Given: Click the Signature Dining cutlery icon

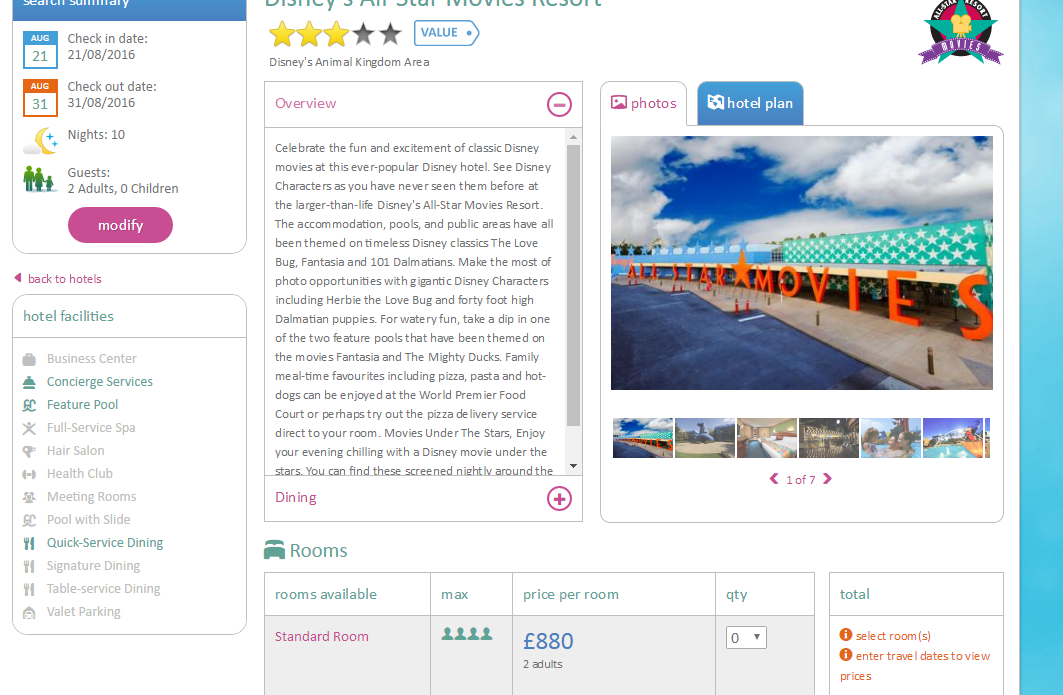Looking at the screenshot, I should (x=29, y=567).
